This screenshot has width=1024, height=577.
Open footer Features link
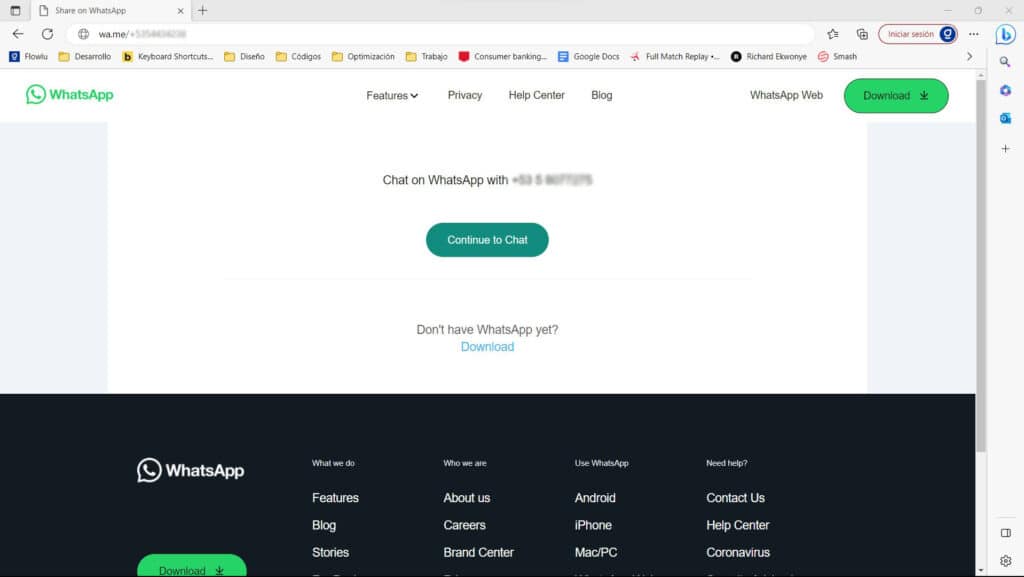pos(335,497)
